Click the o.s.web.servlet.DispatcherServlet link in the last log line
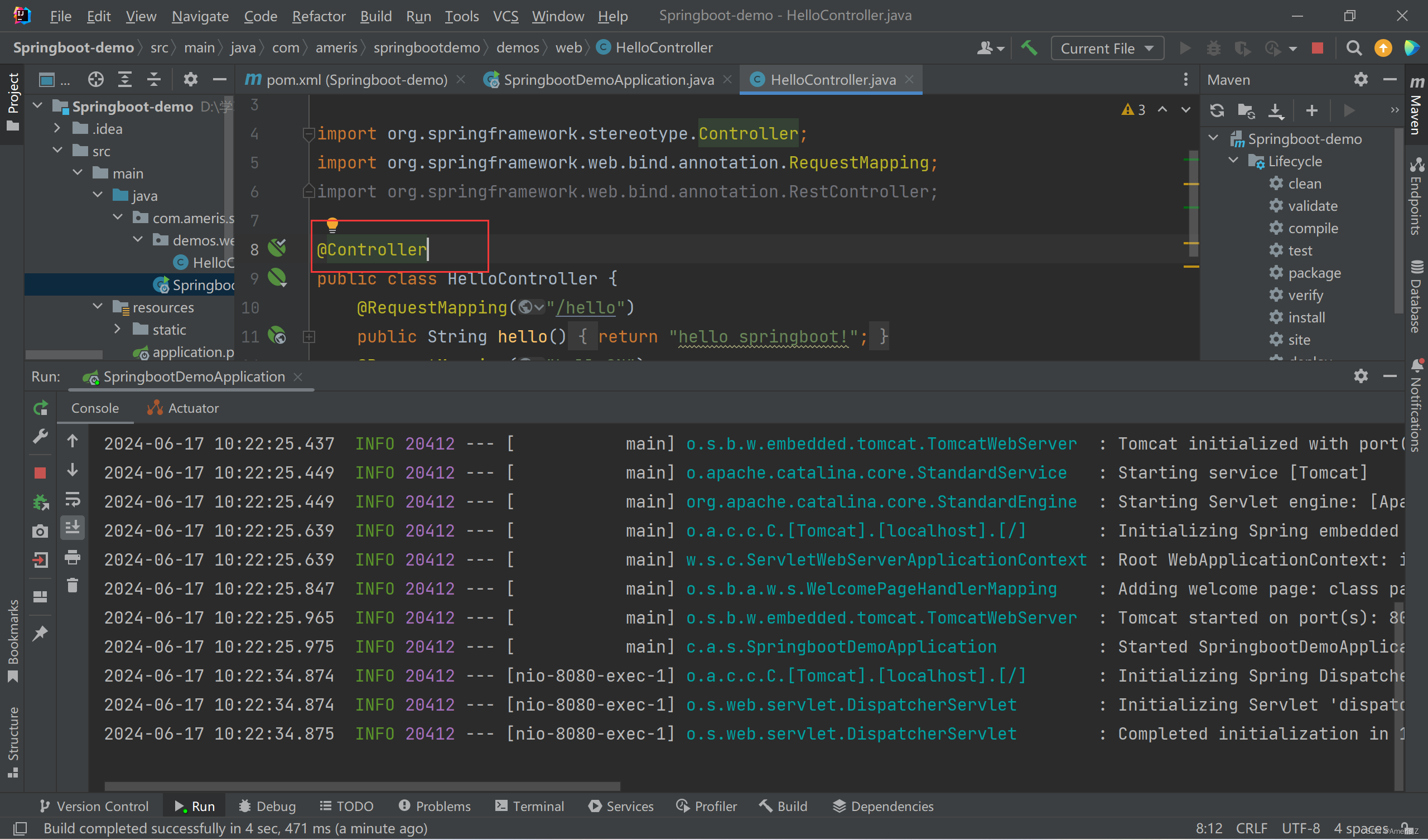This screenshot has height=840, width=1428. click(851, 733)
